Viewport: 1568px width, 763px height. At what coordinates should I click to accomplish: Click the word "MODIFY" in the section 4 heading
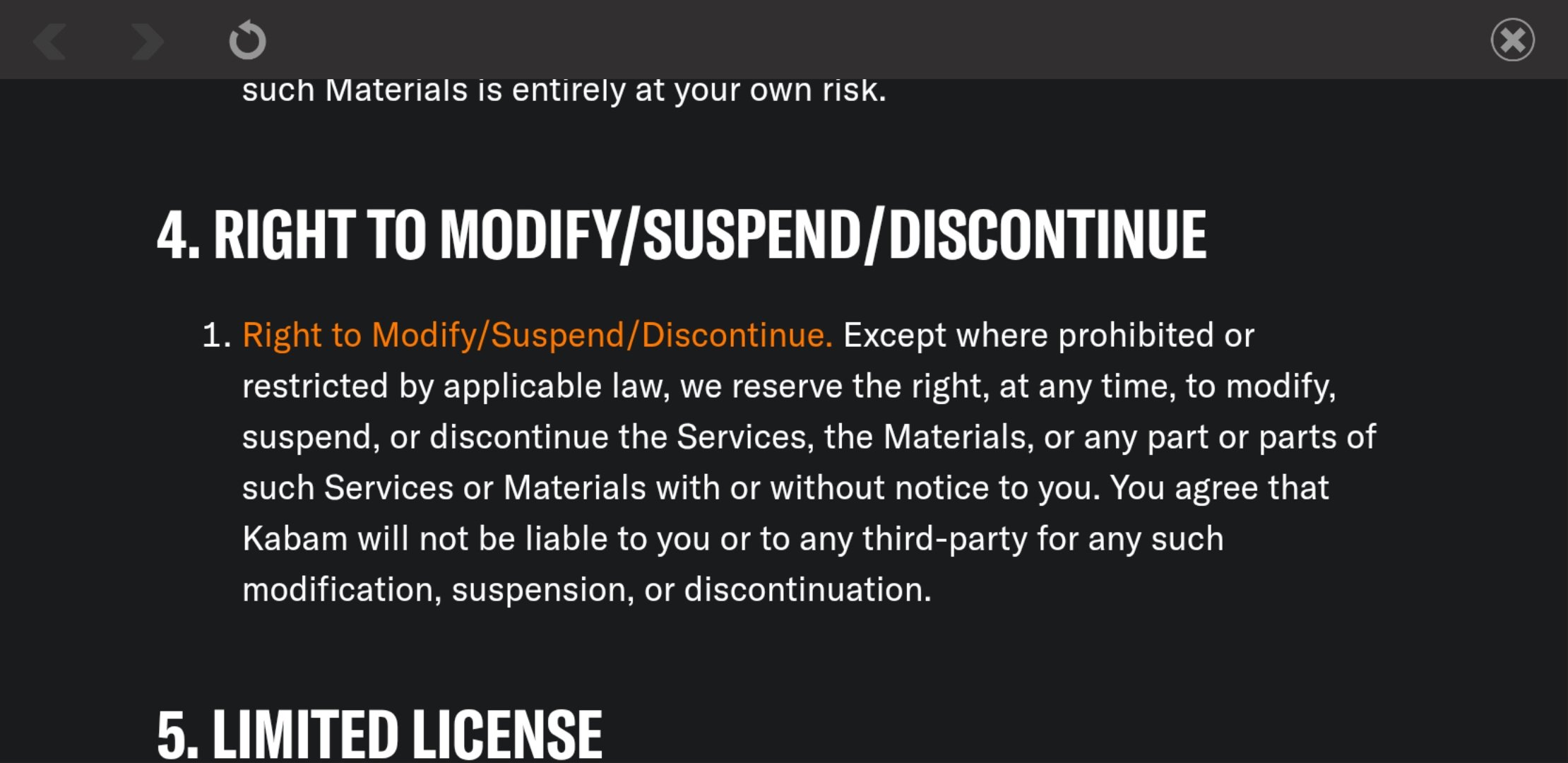point(530,235)
